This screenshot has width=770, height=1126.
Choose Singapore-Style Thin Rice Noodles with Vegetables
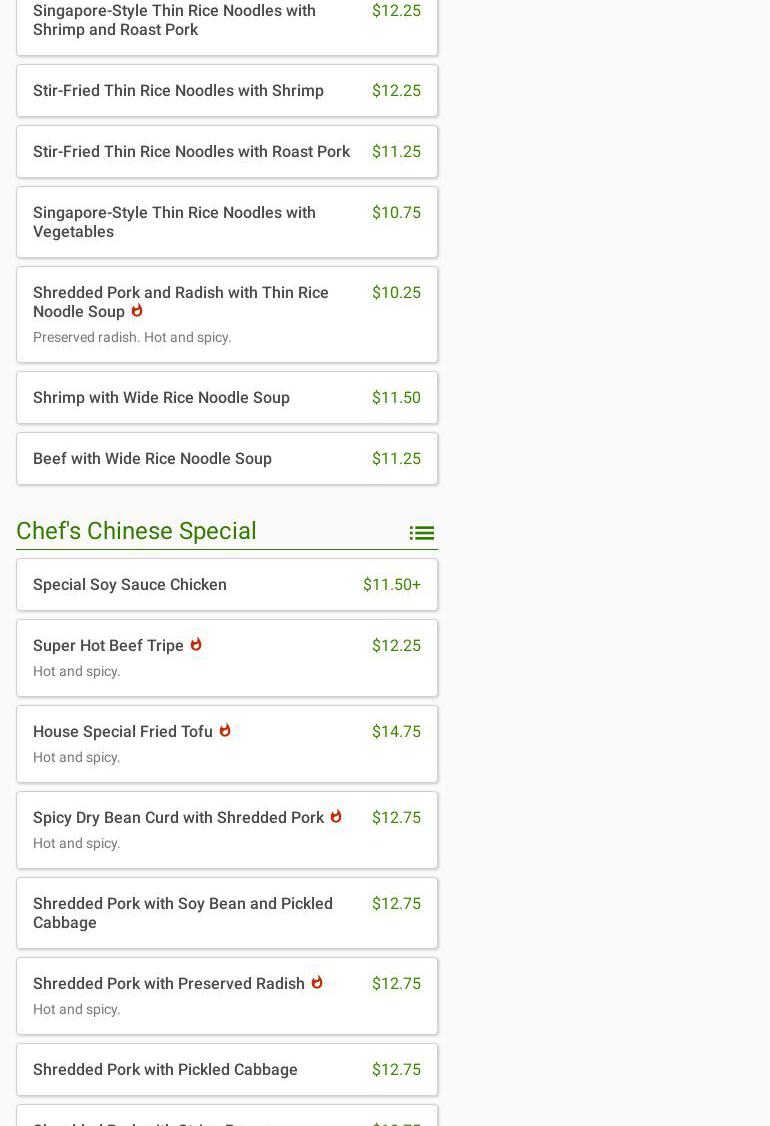point(174,222)
